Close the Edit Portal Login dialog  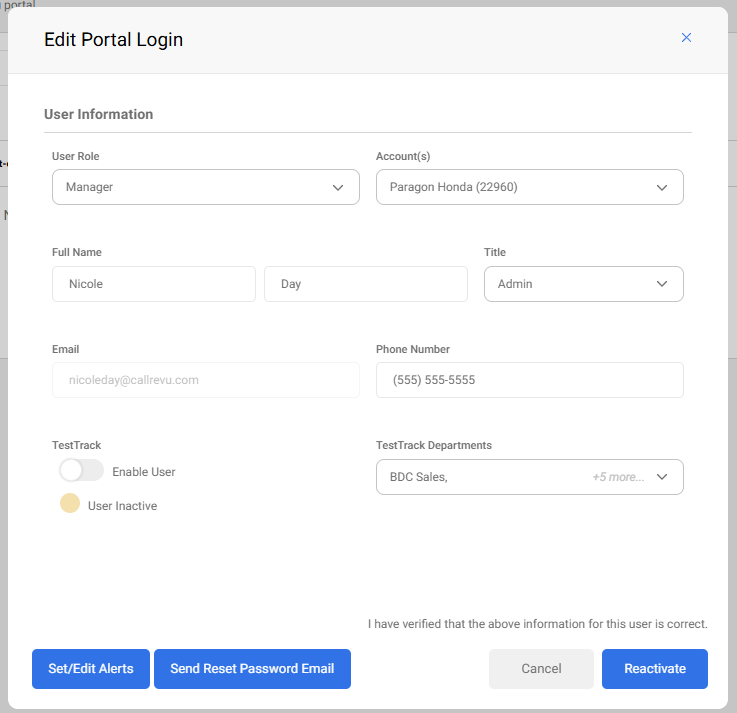click(686, 38)
